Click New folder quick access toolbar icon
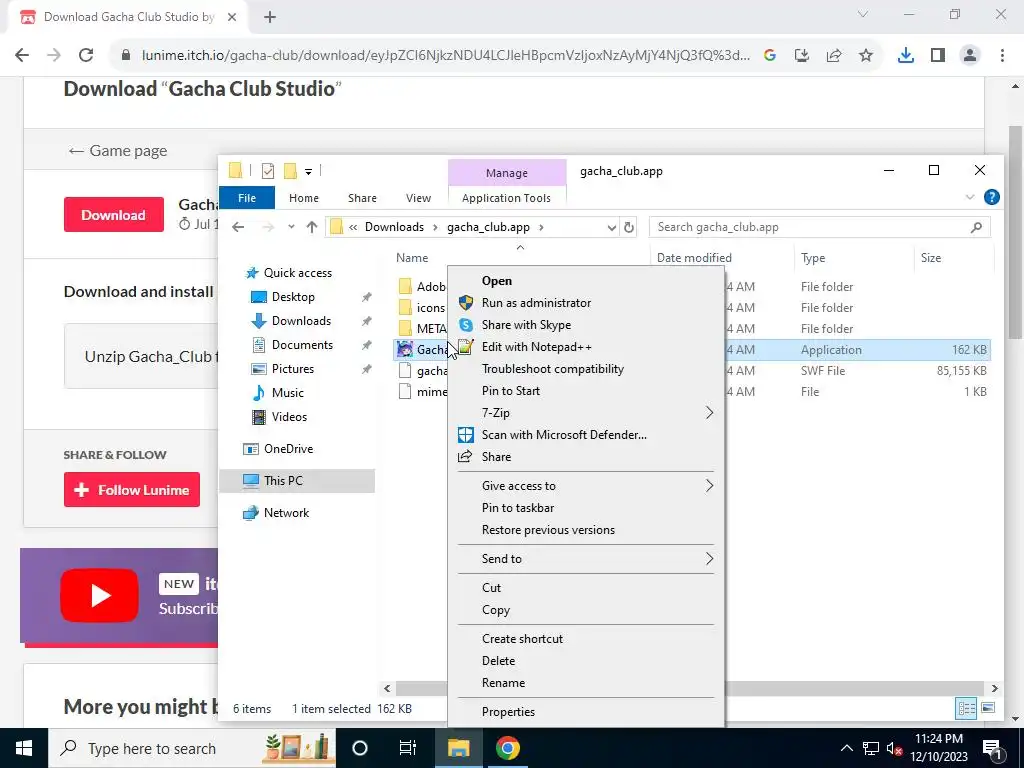1024x768 pixels. pyautogui.click(x=291, y=171)
